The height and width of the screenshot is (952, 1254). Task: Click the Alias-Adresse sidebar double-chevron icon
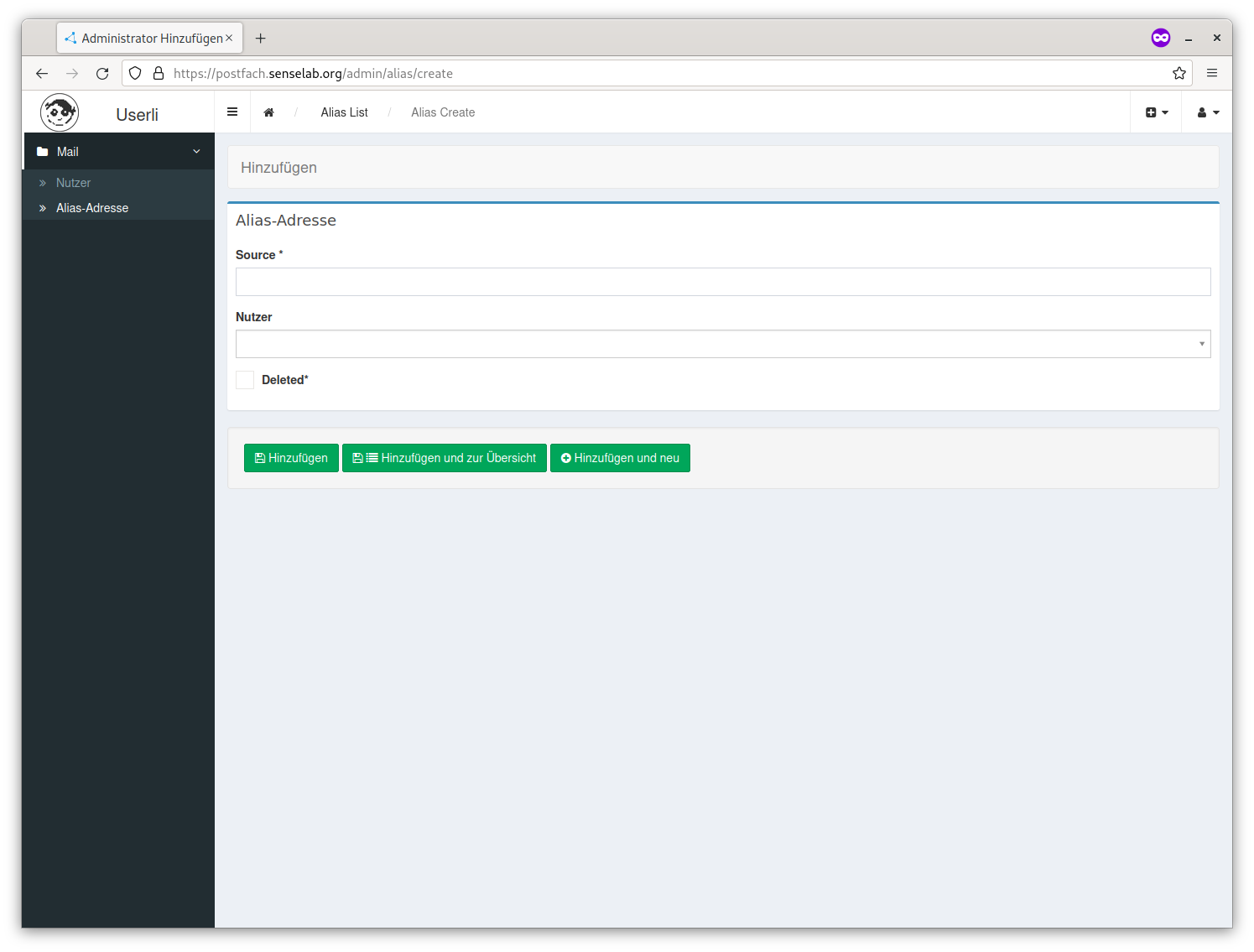pyautogui.click(x=43, y=208)
